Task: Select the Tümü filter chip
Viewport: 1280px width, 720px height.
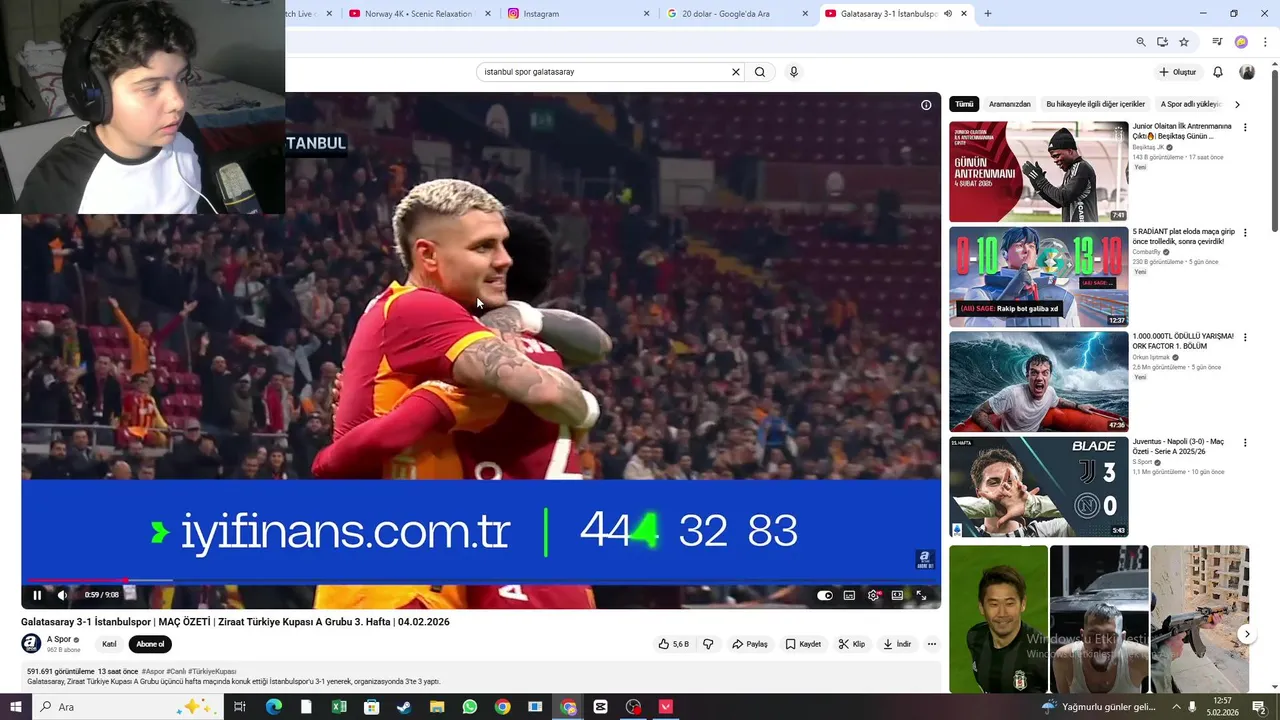Action: [x=964, y=104]
